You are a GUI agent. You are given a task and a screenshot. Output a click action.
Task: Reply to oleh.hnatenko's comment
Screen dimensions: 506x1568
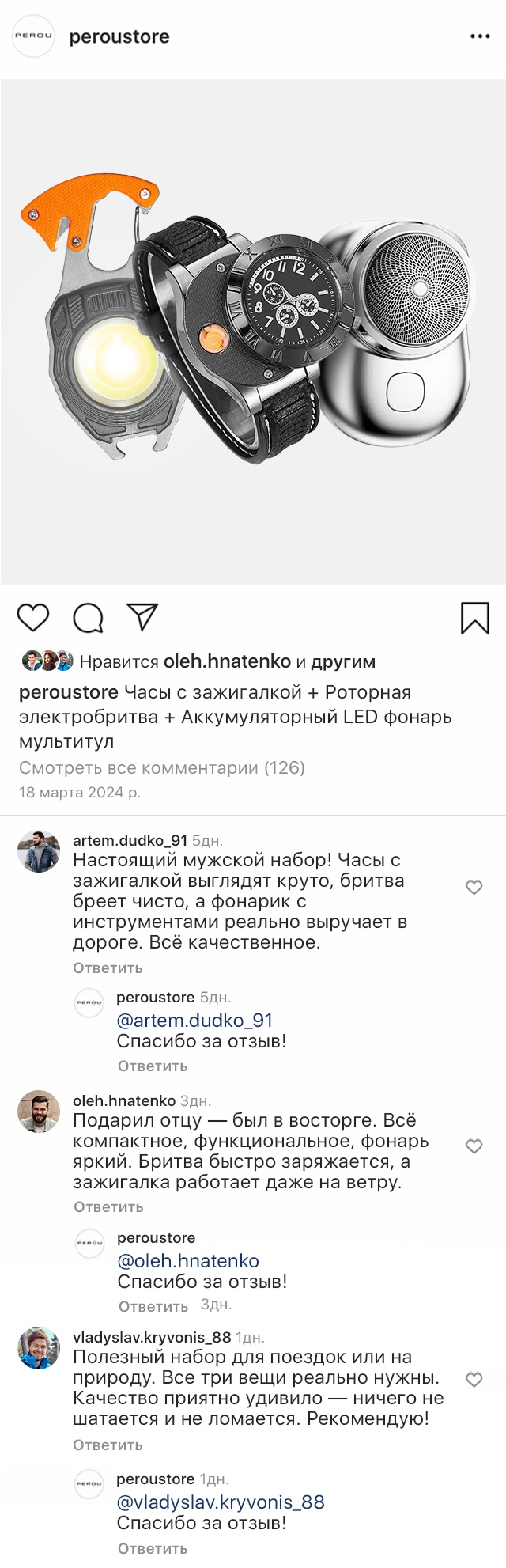[x=108, y=1207]
